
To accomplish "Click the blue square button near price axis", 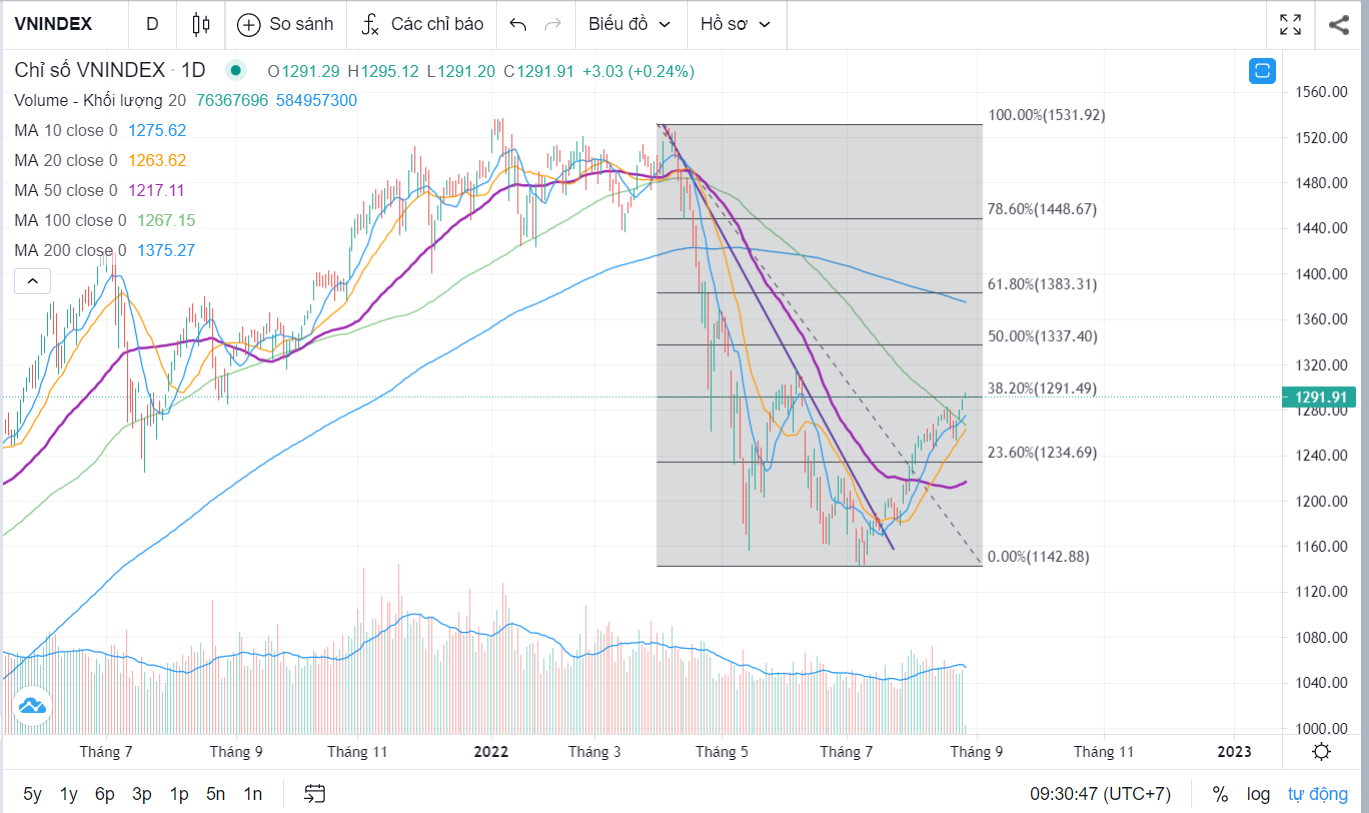I will pos(1262,71).
